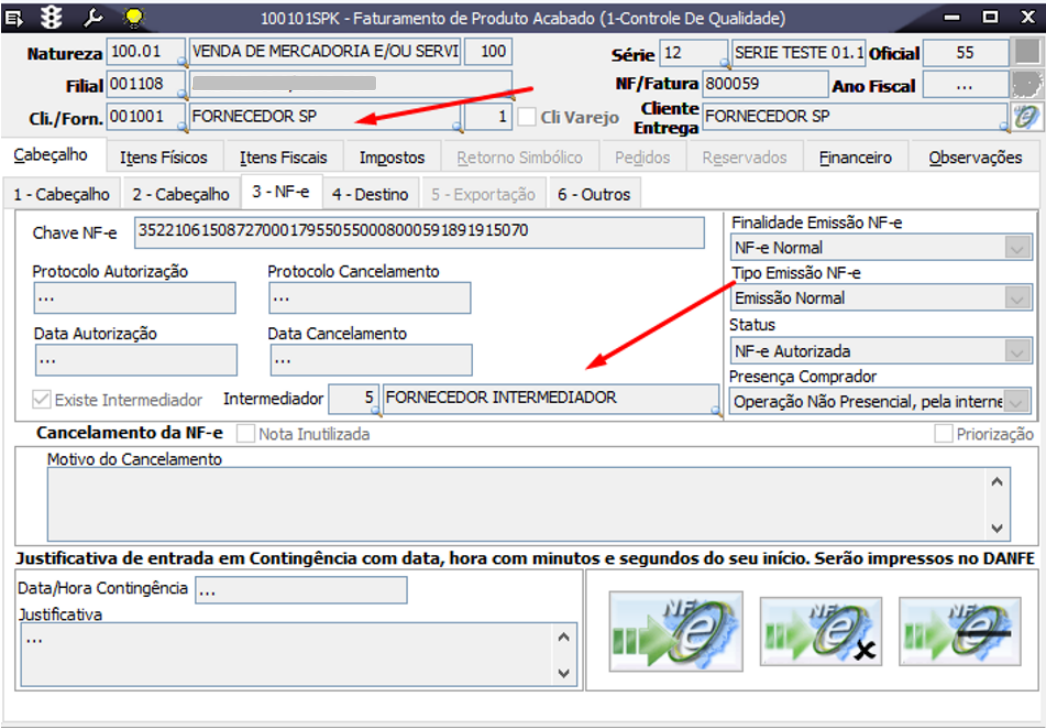
Task: Click the Oficial field showing 55
Action: click(965, 53)
